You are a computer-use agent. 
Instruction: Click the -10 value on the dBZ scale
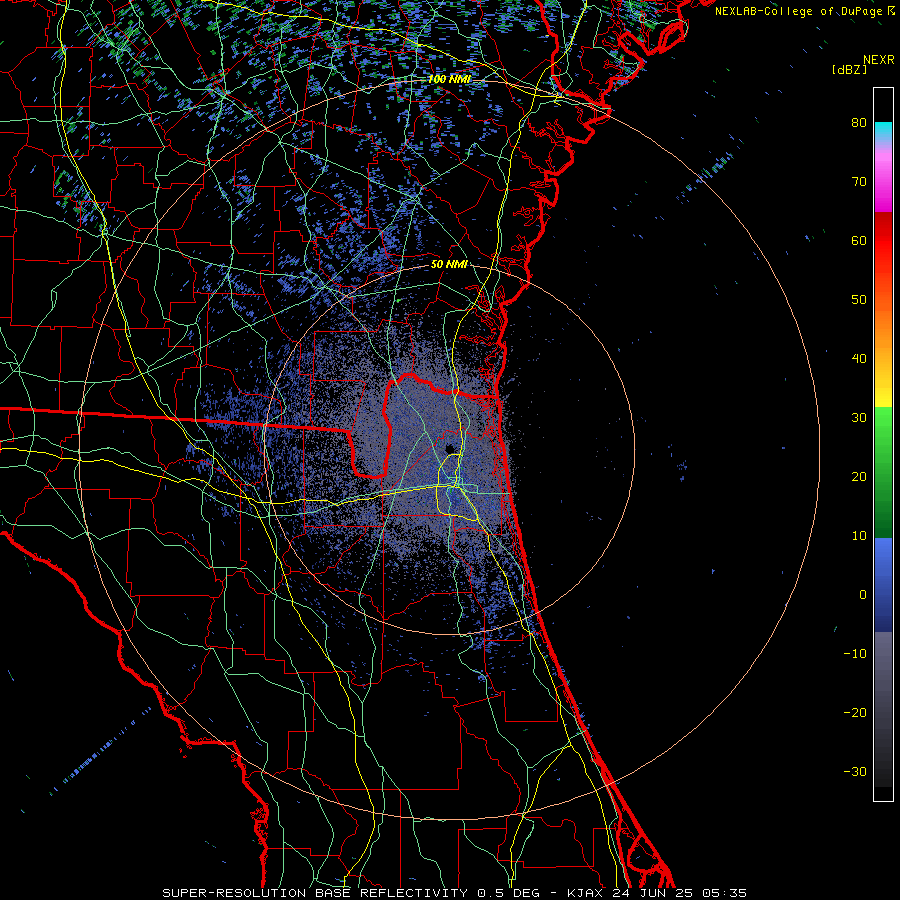coord(855,654)
